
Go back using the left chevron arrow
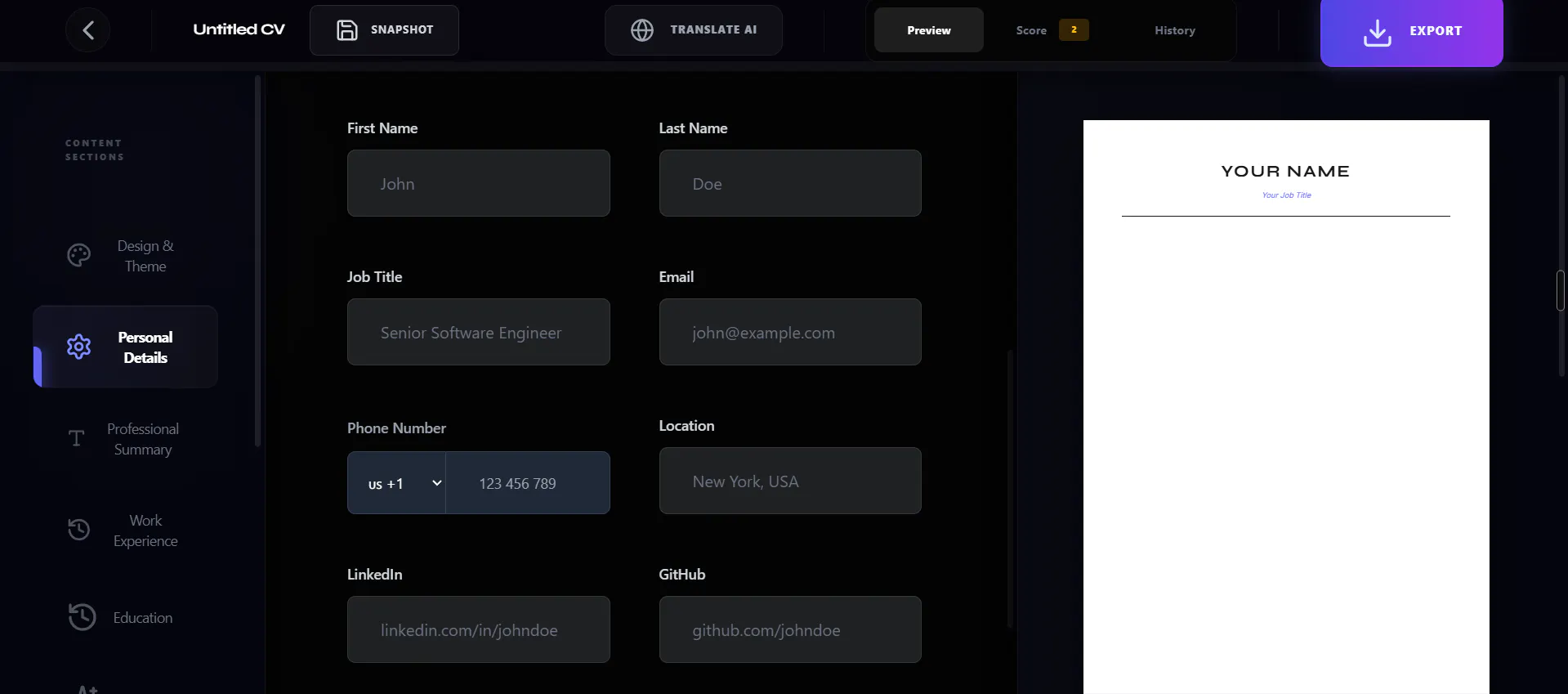[x=87, y=30]
